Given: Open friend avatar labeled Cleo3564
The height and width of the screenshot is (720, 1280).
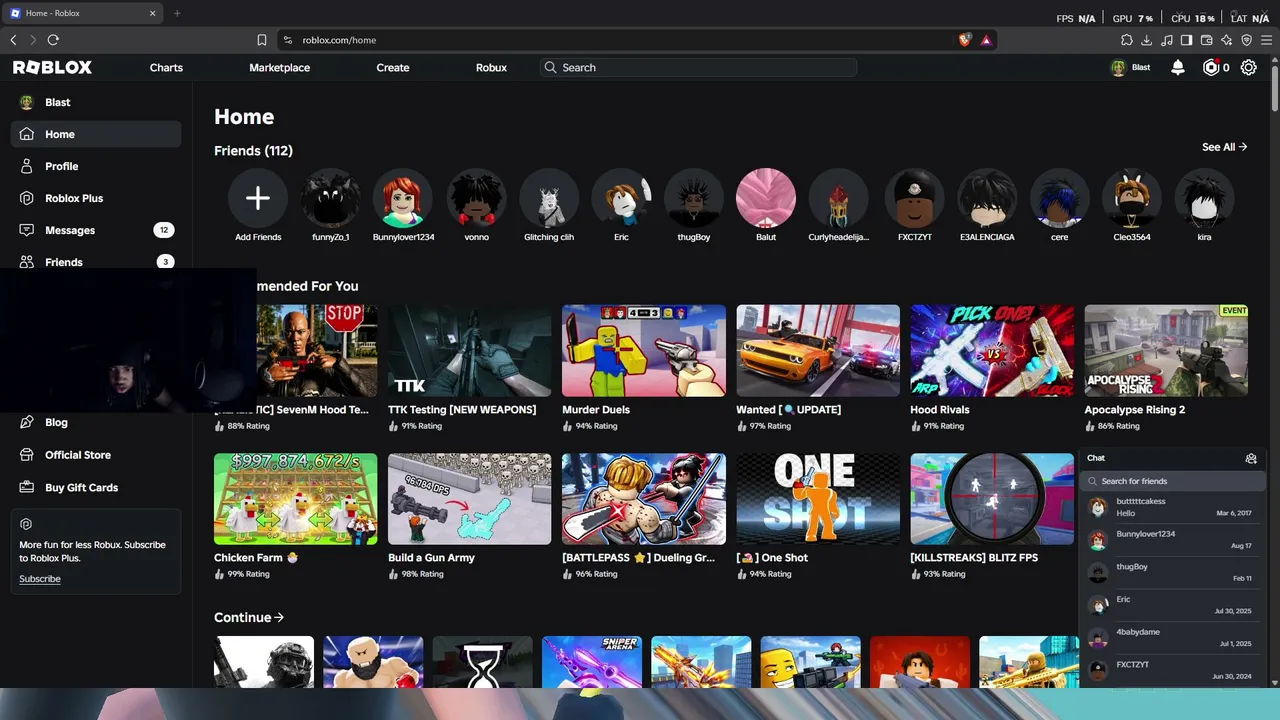Looking at the screenshot, I should tap(1132, 198).
